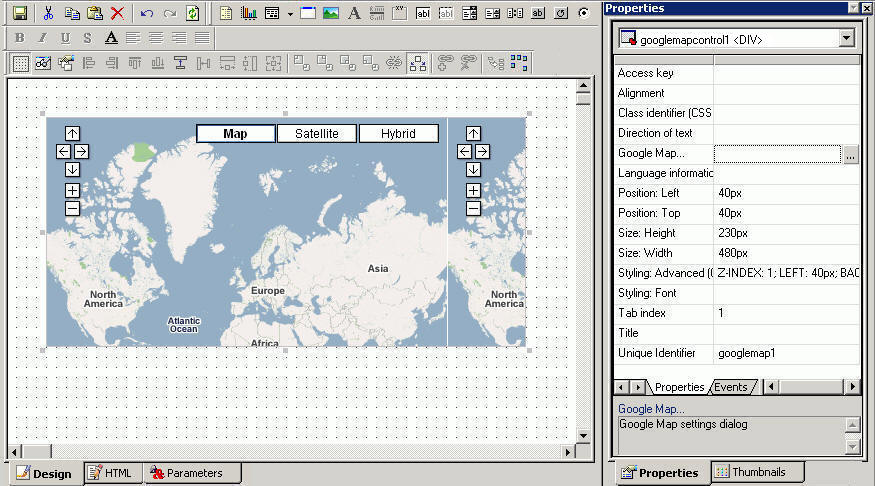875x486 pixels.
Task: Open the report type dropdown arrow in the toolbar
Action: (290, 14)
